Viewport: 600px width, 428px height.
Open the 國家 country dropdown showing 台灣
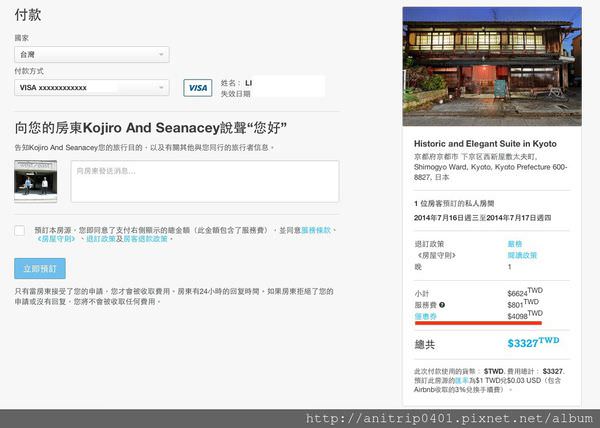92,55
